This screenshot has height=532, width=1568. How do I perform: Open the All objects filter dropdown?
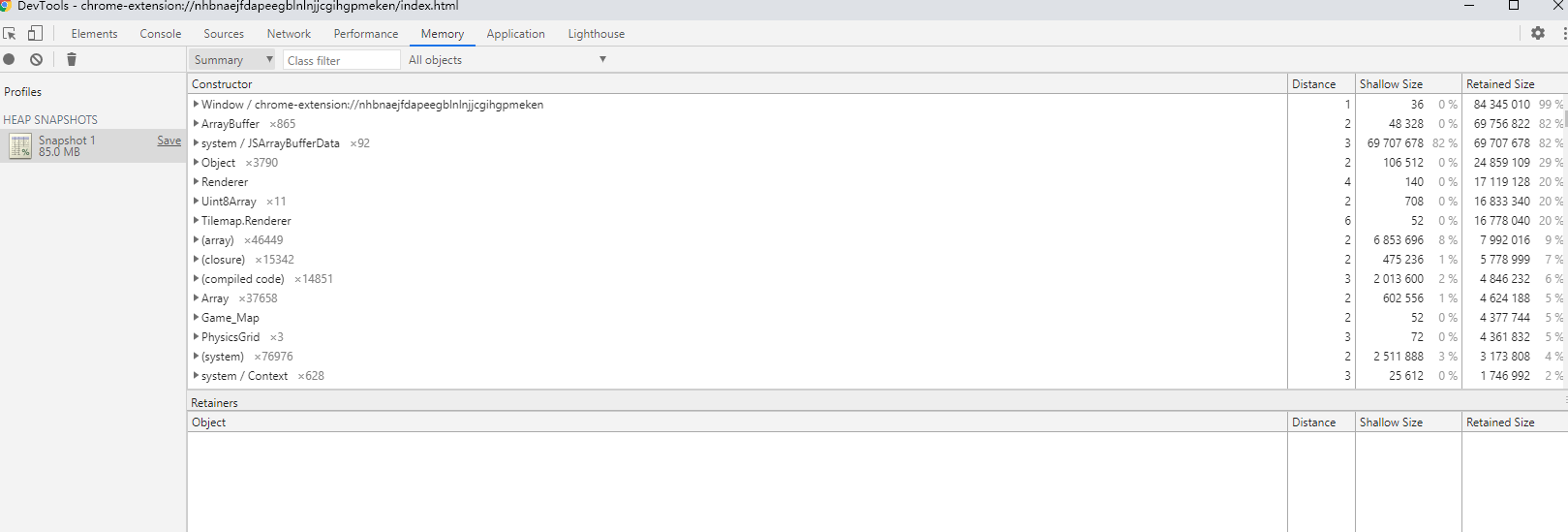tap(507, 60)
